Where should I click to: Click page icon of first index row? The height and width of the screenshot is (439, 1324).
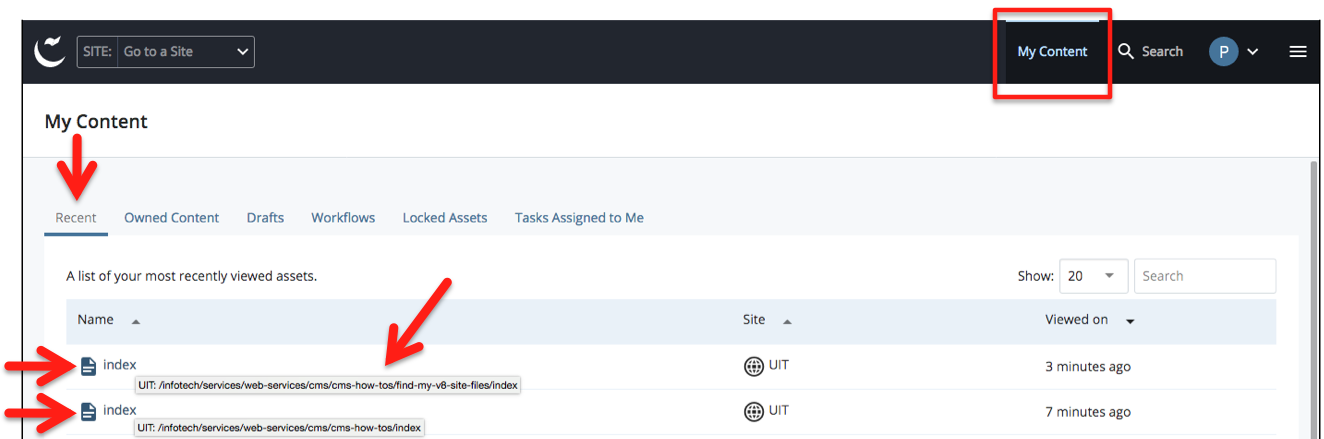click(88, 366)
